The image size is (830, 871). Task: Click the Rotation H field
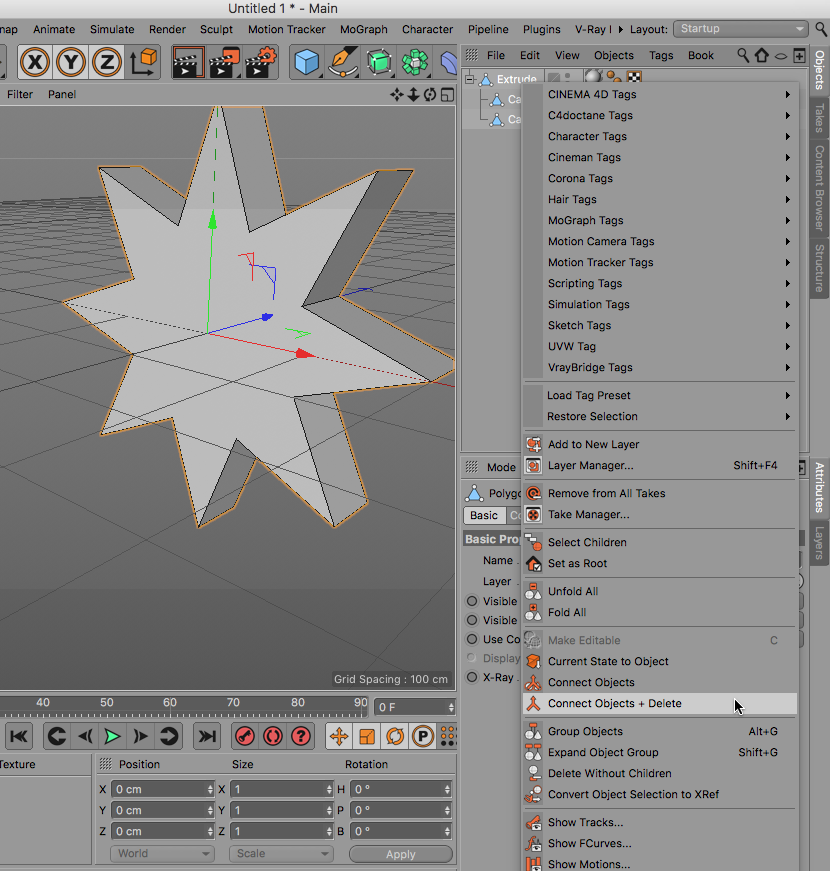click(401, 789)
